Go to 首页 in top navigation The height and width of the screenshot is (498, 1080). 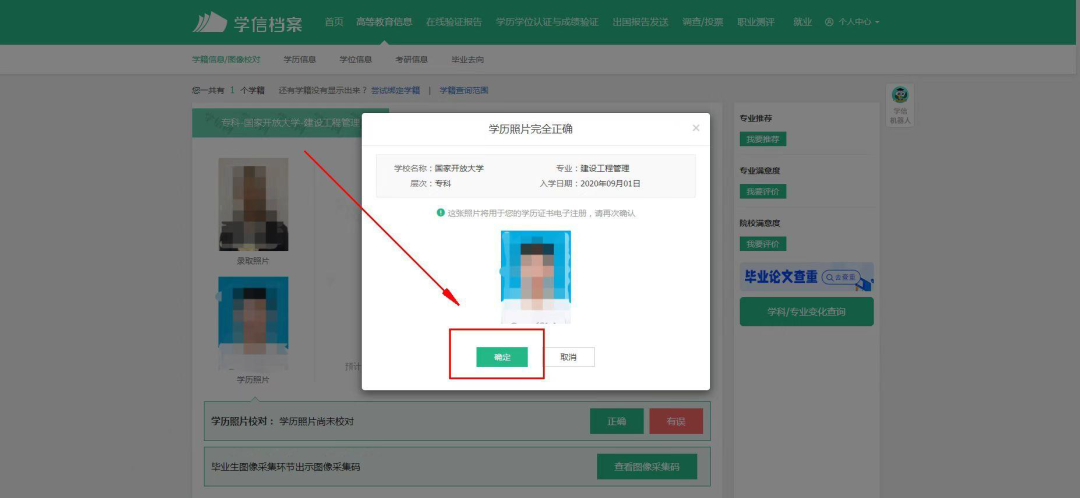tap(334, 22)
